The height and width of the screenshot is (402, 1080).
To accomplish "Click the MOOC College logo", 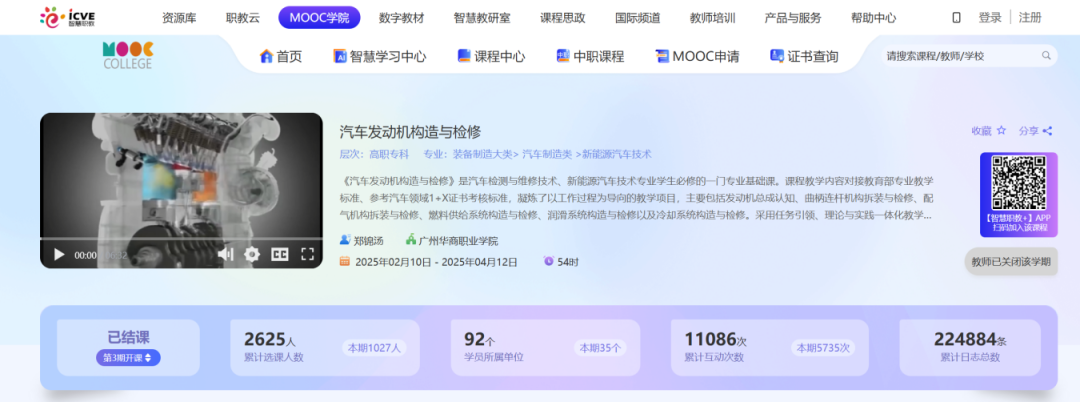I will [127, 56].
